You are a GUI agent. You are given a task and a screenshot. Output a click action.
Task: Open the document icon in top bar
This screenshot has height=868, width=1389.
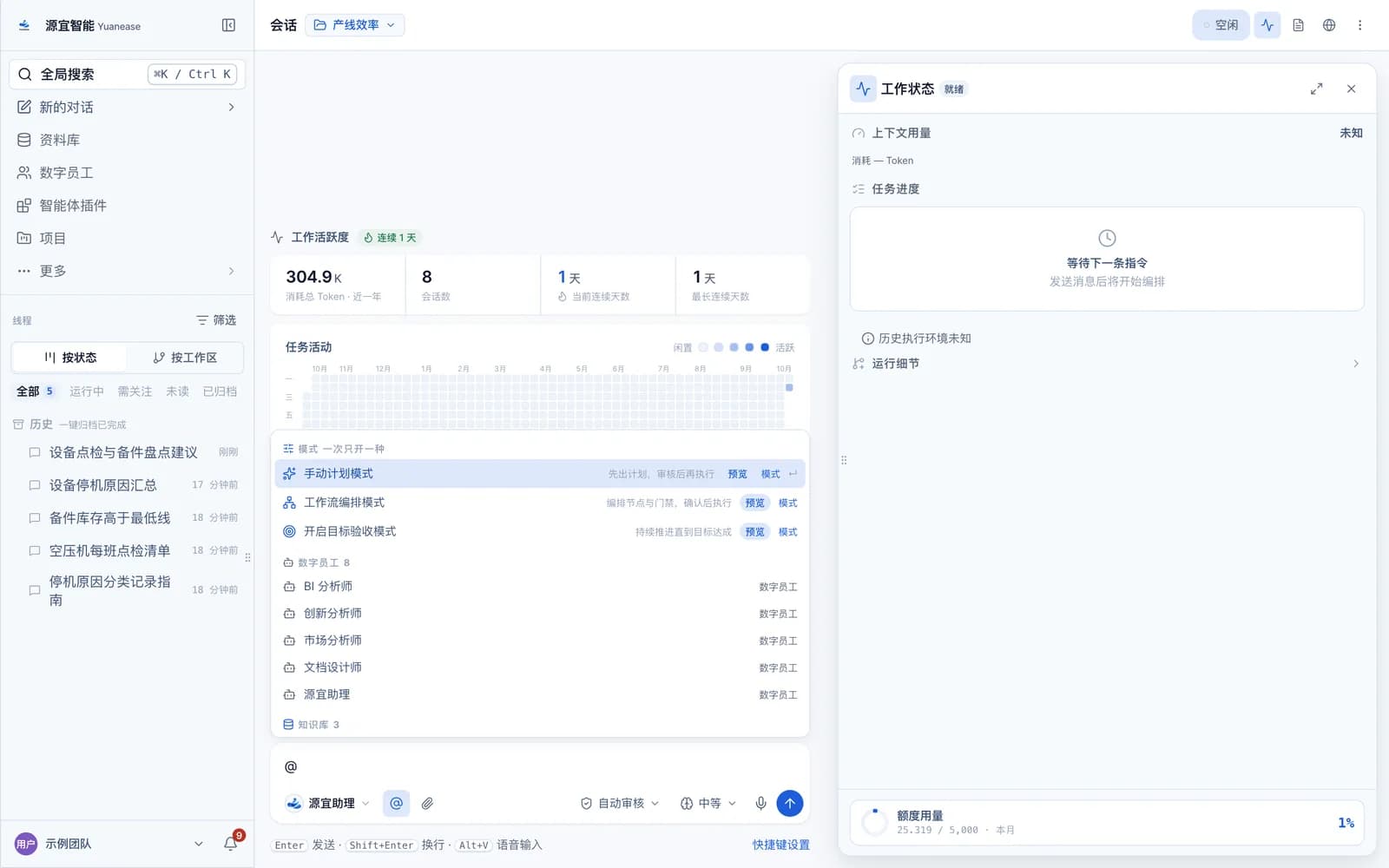coord(1298,25)
